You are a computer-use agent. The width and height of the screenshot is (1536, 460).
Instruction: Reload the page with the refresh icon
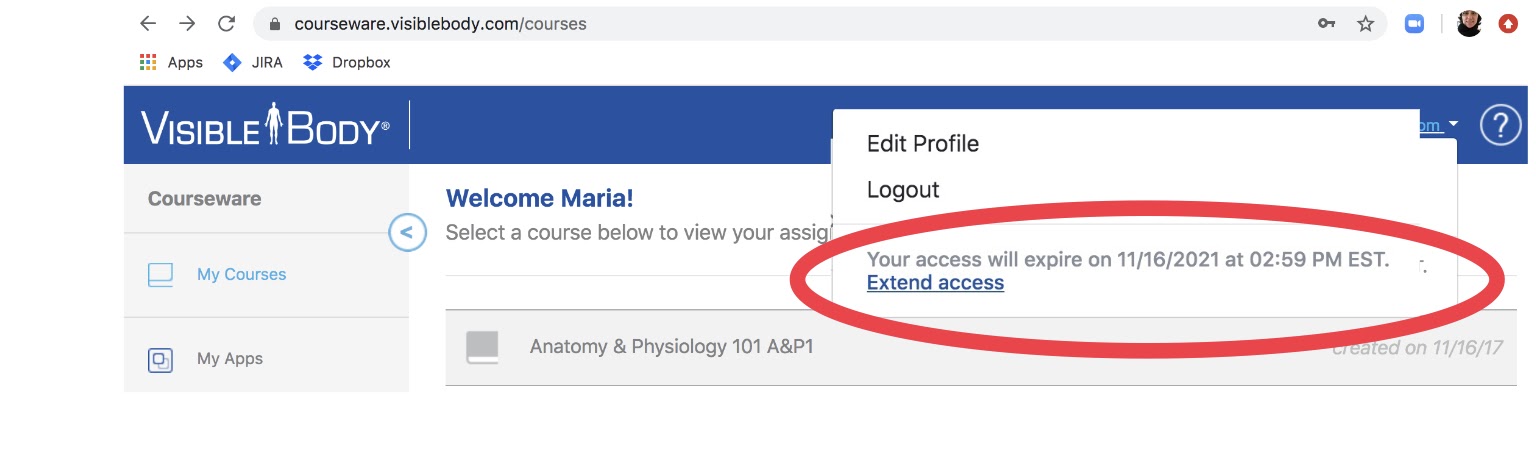pos(226,23)
